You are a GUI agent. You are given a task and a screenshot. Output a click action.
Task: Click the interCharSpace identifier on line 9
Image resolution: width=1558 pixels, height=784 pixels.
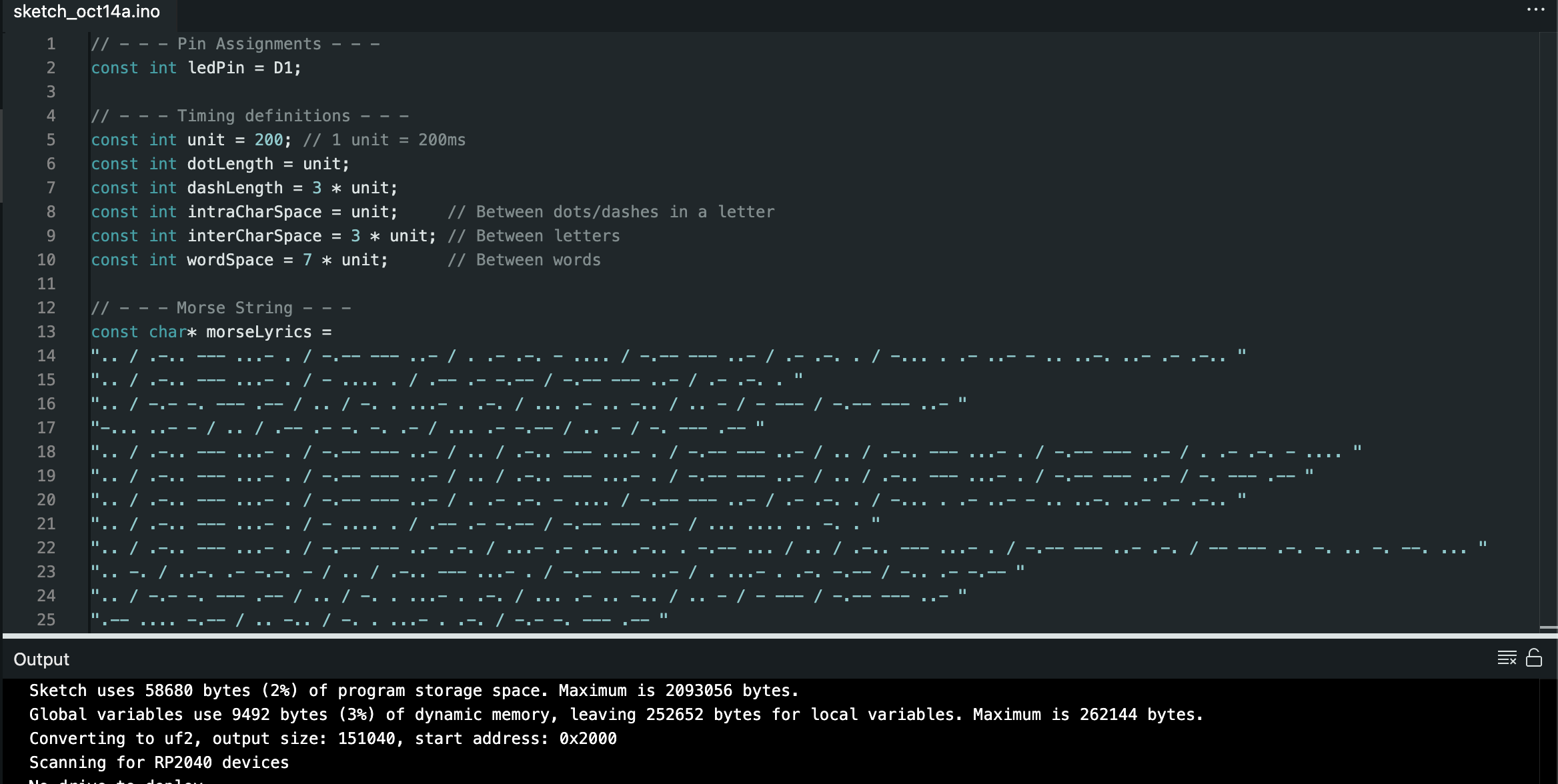point(254,236)
